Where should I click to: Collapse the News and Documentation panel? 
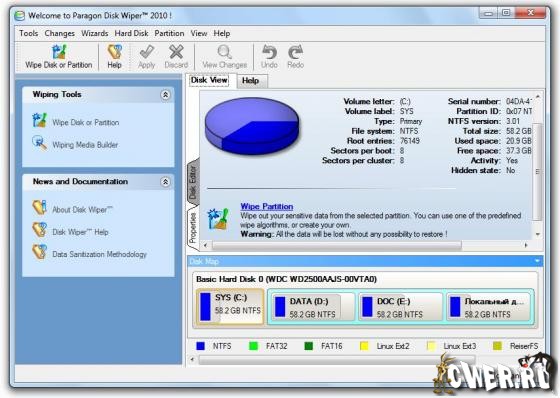coord(165,182)
